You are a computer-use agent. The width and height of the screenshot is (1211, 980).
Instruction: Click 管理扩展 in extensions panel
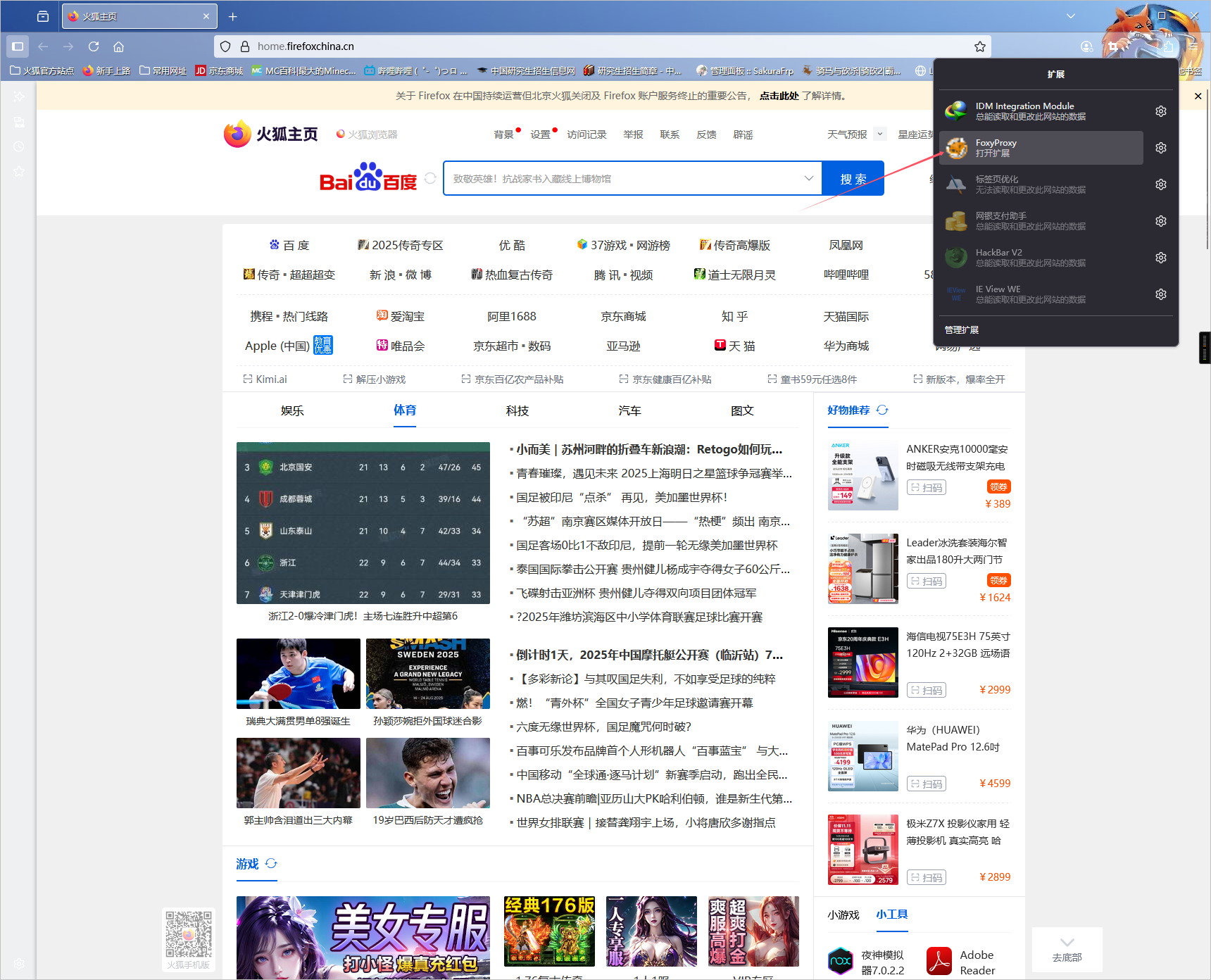pos(962,329)
